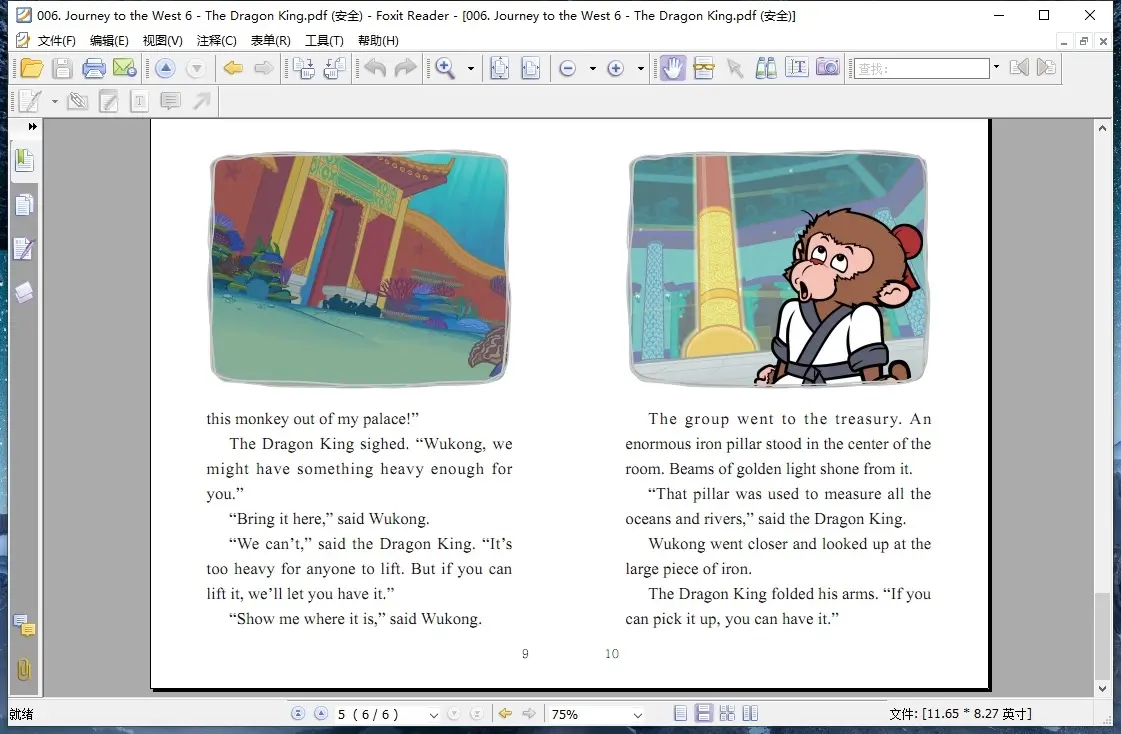Viewport: 1121px width, 734px height.
Task: Go to the first page button
Action: coord(298,714)
